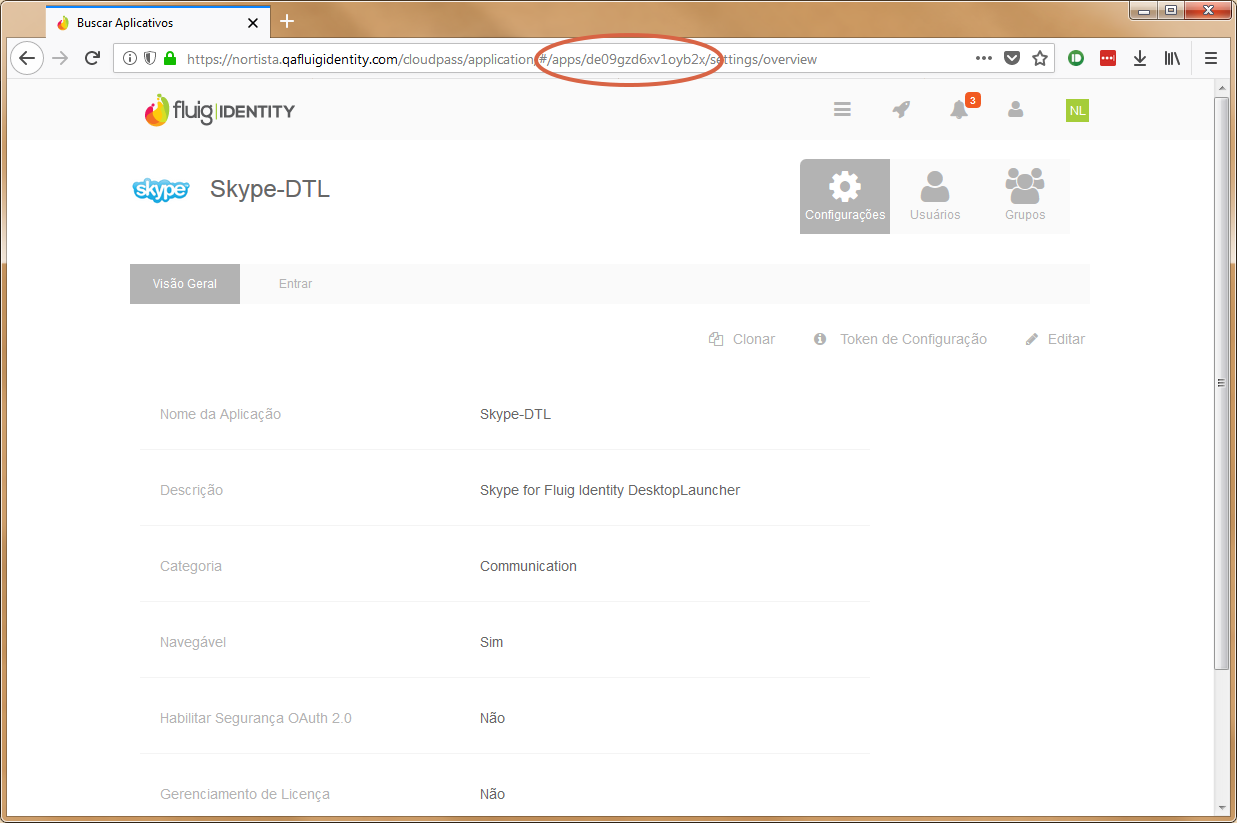The width and height of the screenshot is (1237, 823).
Task: Switch to Usuários section
Action: pos(935,196)
